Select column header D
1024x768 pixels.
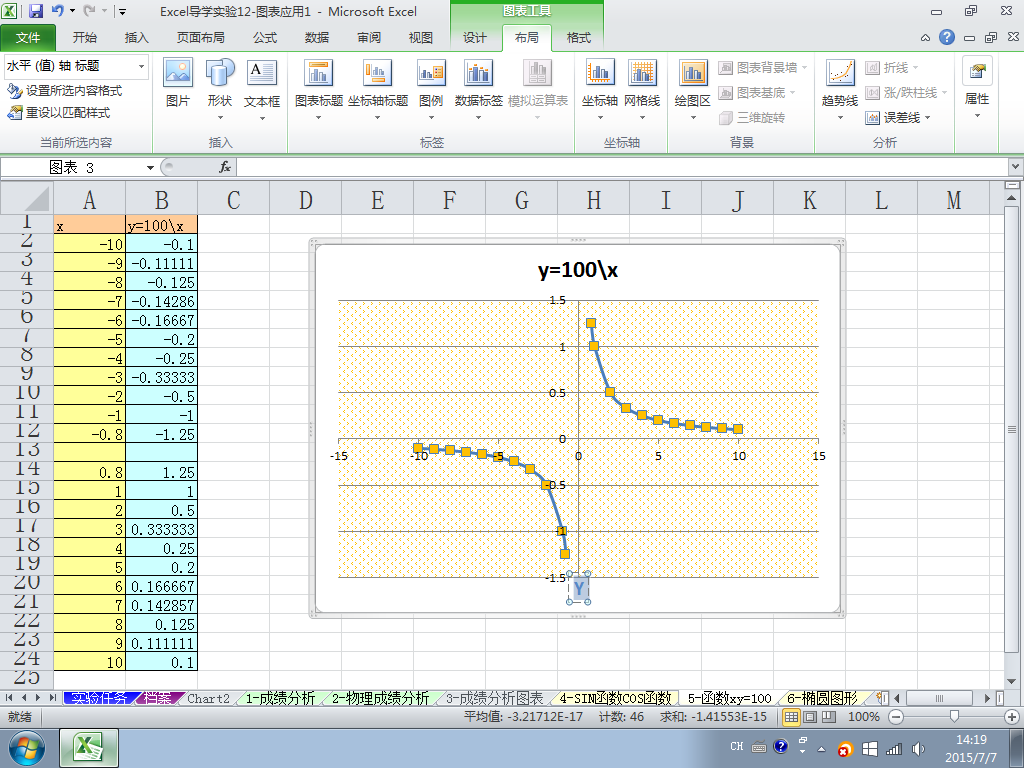click(306, 199)
